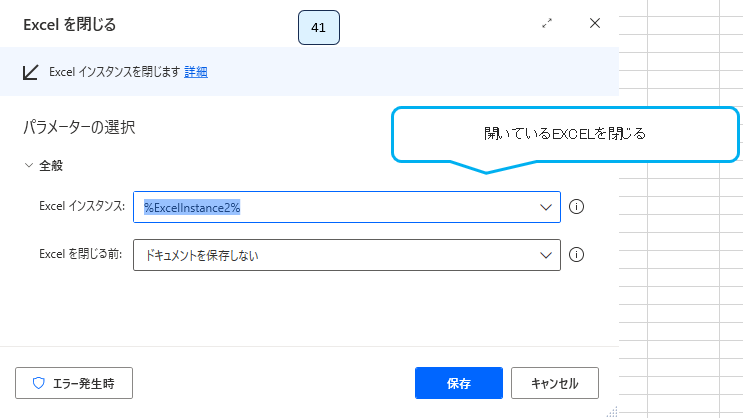Click the %ExcelInstance2% input field
The image size is (743, 418).
click(335, 207)
